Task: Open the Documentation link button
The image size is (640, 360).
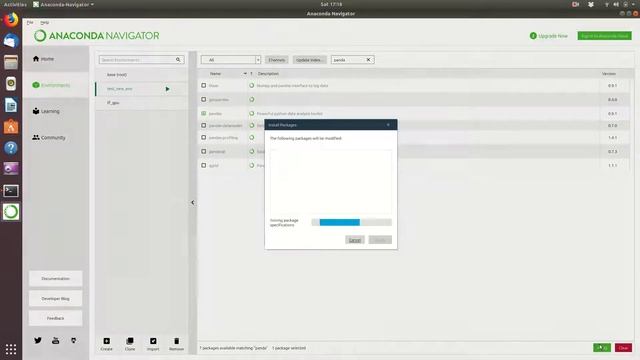Action: tap(56, 278)
